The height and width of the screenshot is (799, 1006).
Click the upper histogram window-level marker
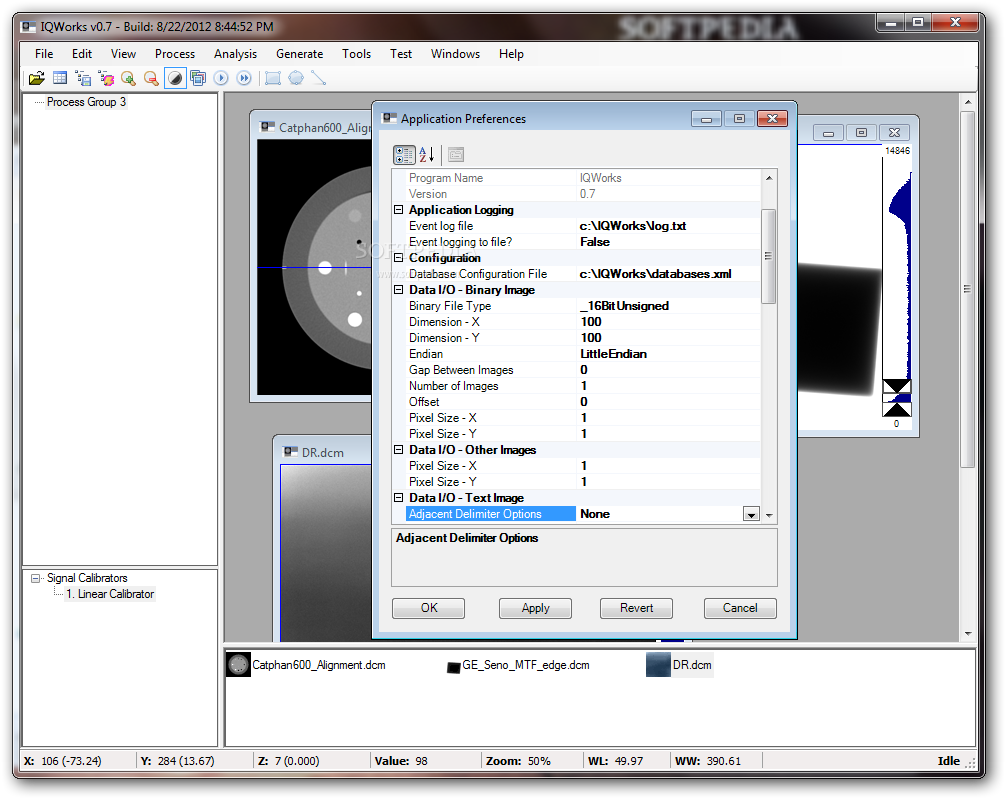tap(897, 386)
